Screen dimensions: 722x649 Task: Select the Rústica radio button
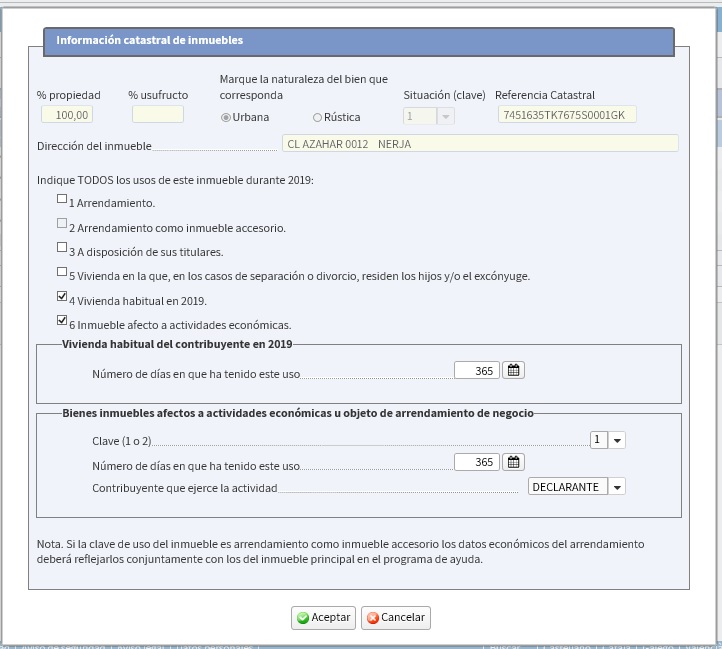[x=318, y=117]
